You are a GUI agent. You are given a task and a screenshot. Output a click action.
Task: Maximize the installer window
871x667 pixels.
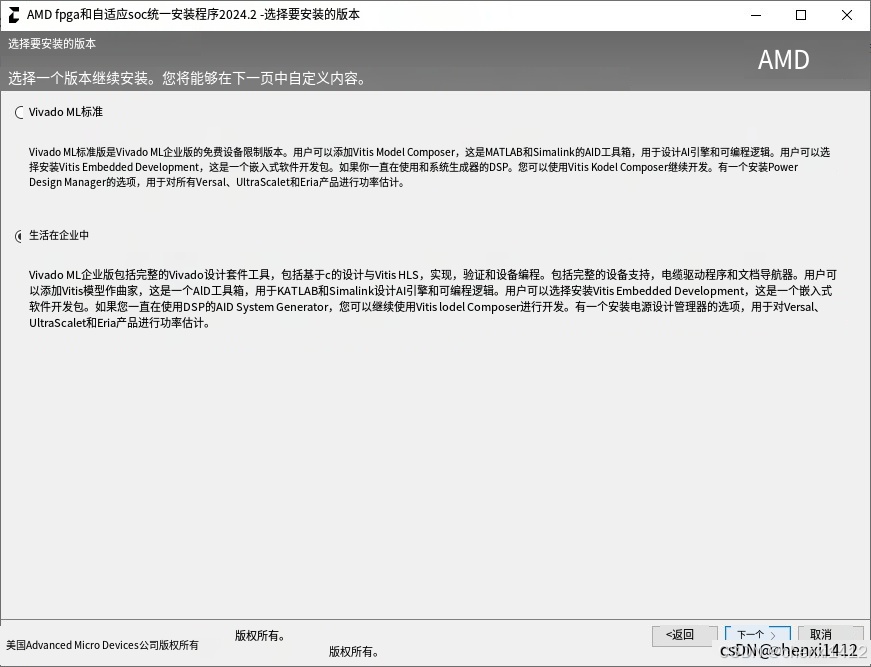801,15
